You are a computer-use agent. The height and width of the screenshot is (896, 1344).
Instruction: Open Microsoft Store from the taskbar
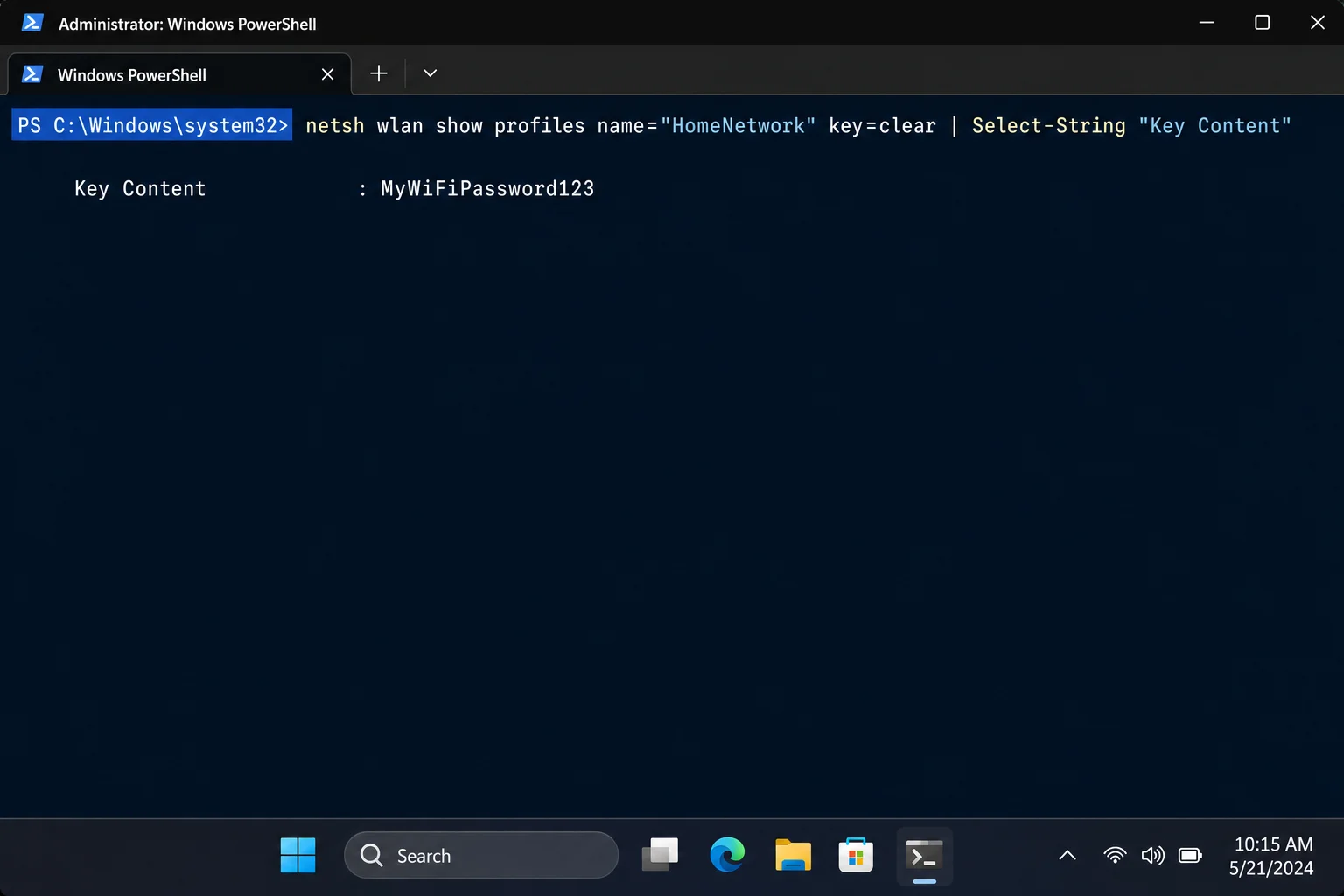[856, 855]
